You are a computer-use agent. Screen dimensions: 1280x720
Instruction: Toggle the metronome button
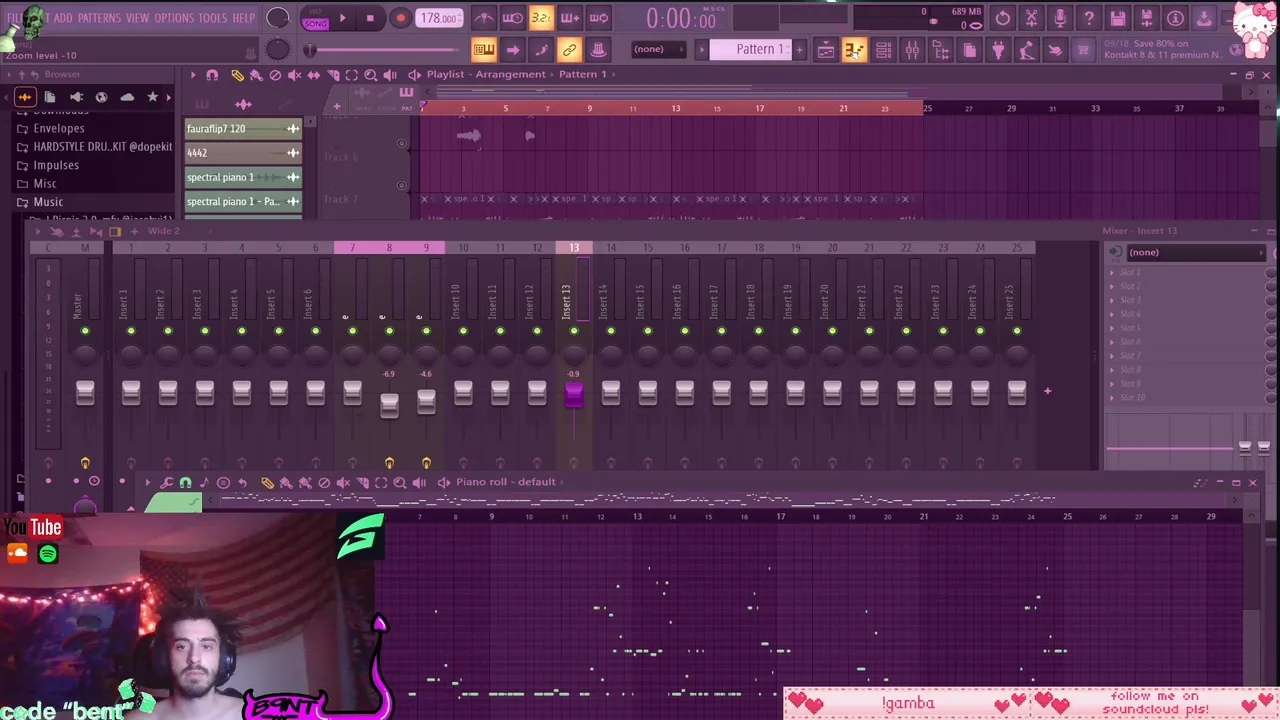(x=484, y=18)
